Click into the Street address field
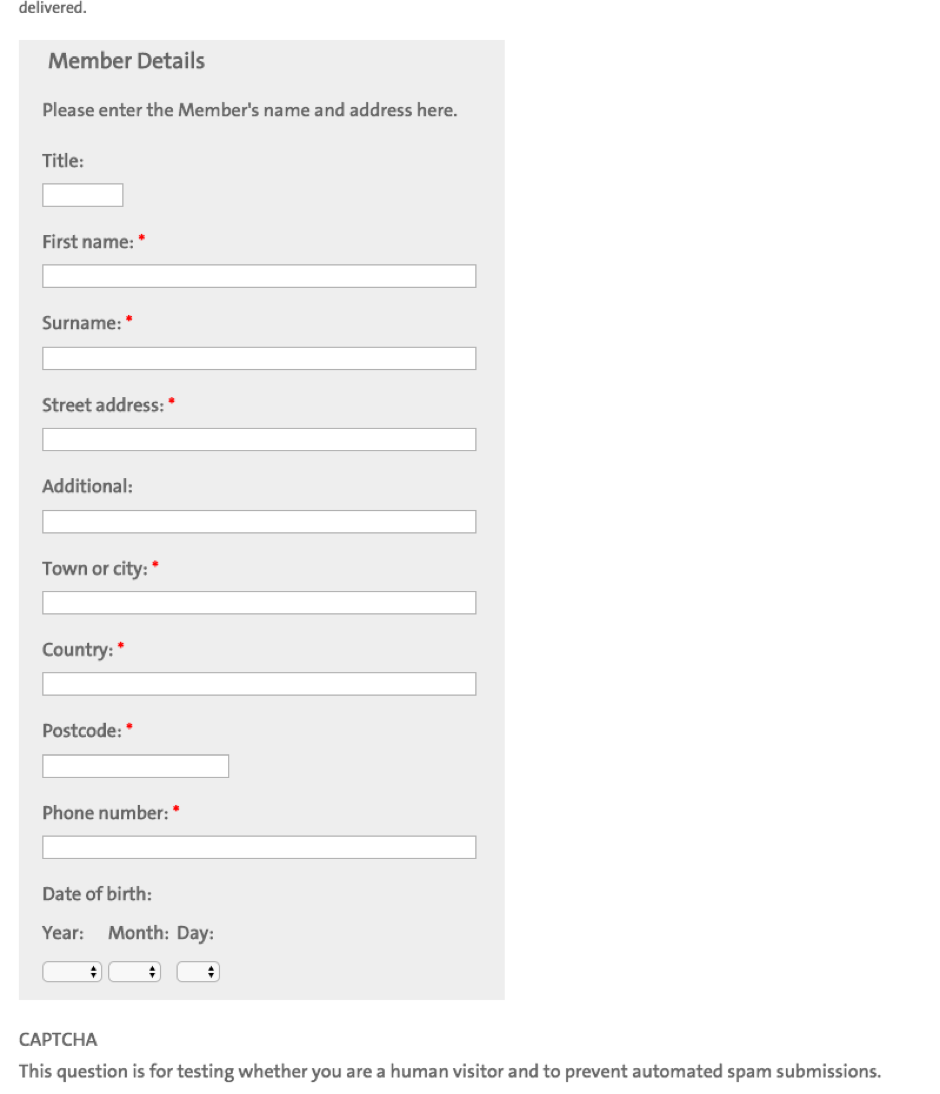 [259, 439]
